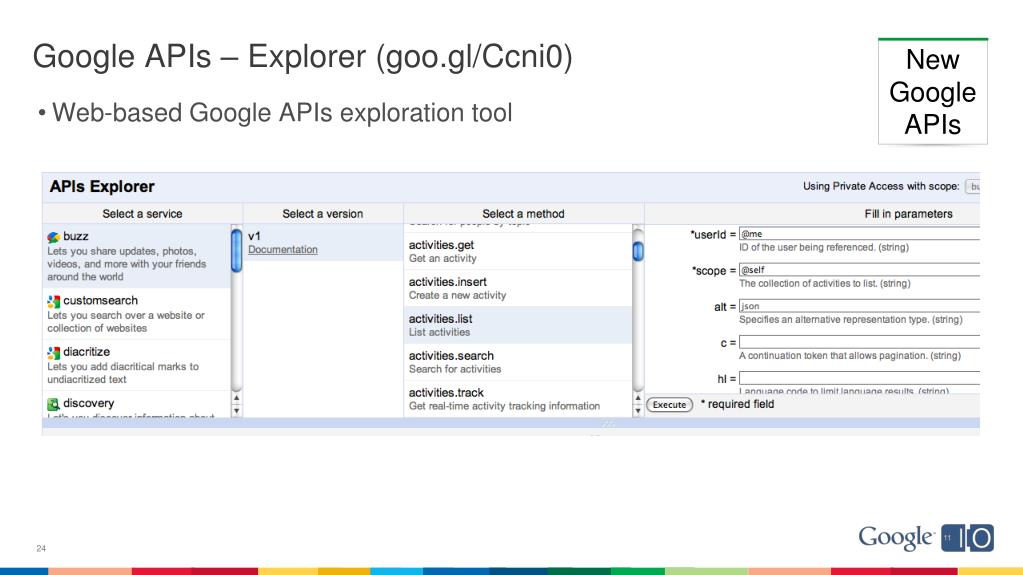Screen dimensions: 1023x575
Task: Open the v1 Documentation link
Action: (282, 249)
